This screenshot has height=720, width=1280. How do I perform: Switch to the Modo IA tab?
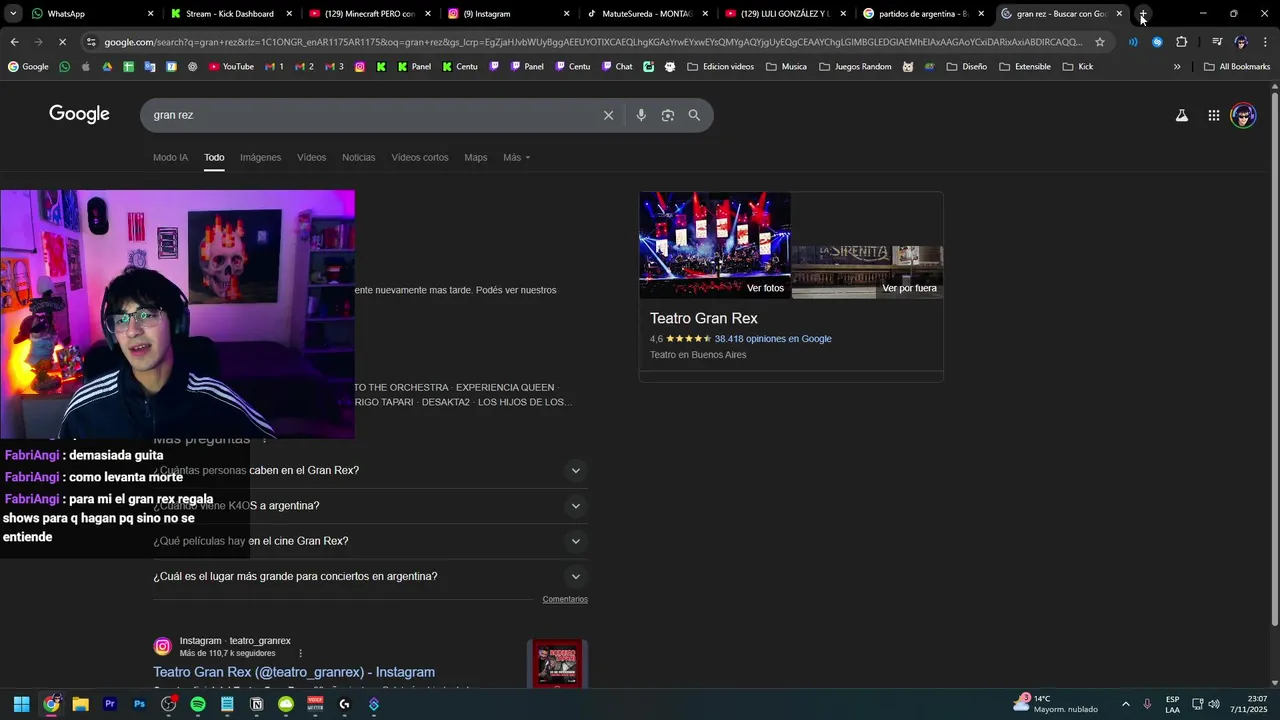point(170,157)
